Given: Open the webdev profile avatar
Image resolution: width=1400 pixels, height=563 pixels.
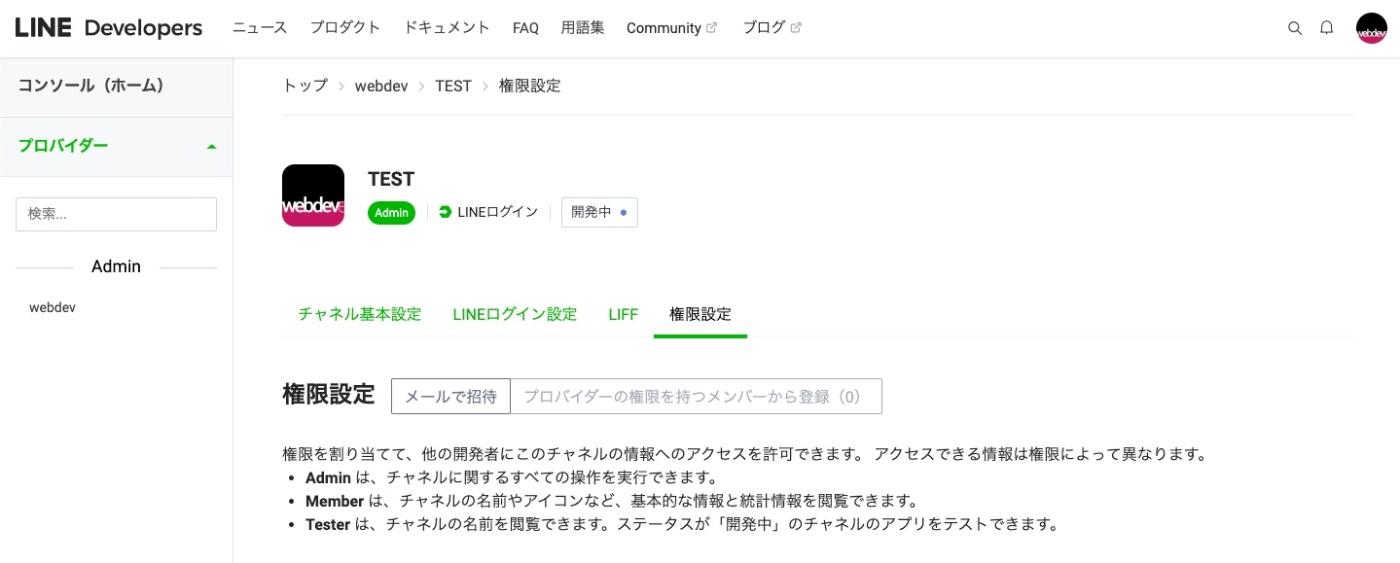Looking at the screenshot, I should pyautogui.click(x=1371, y=28).
